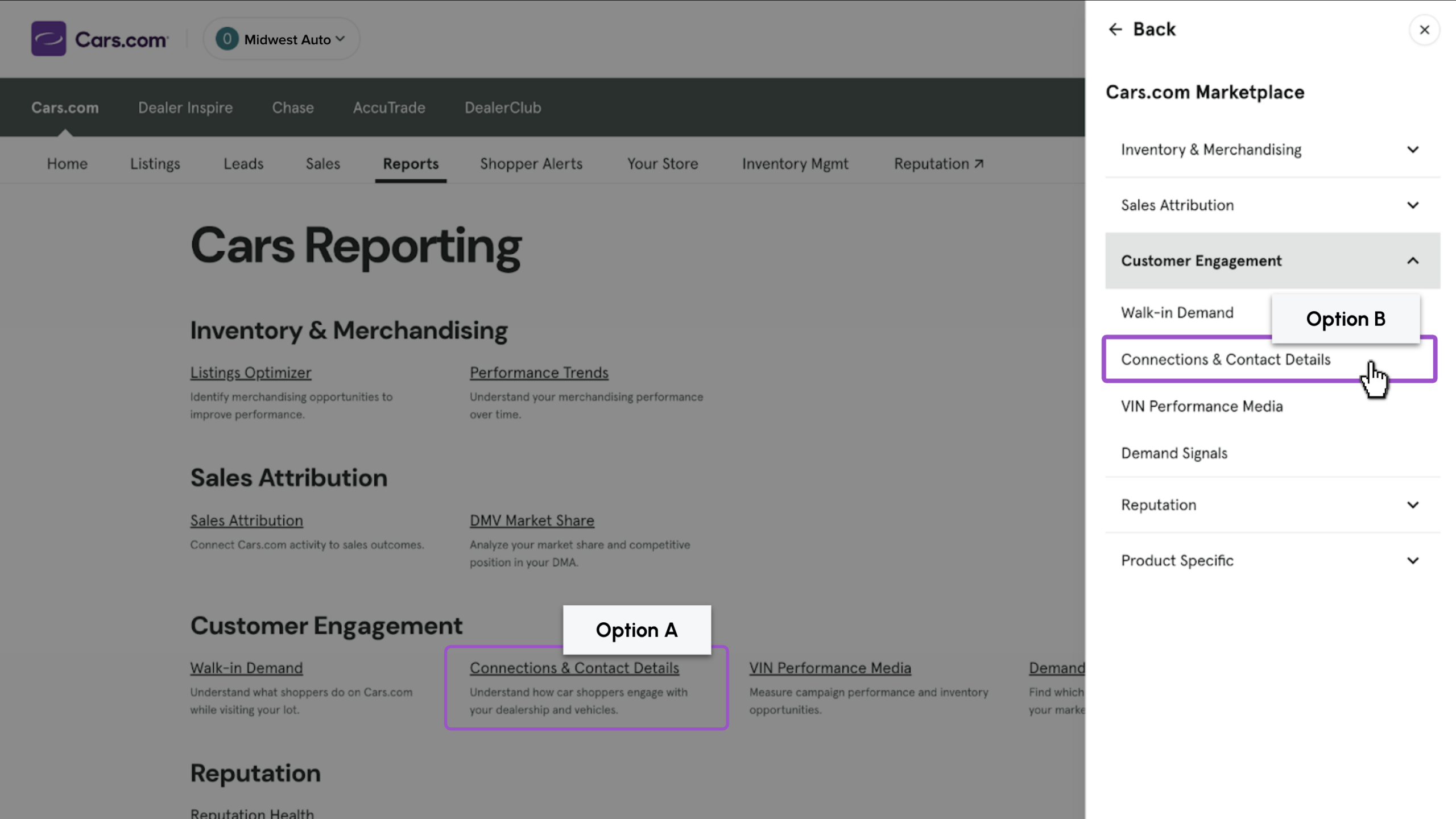This screenshot has height=819, width=1456.
Task: Open Connections & Contact Details link on page
Action: [574, 668]
